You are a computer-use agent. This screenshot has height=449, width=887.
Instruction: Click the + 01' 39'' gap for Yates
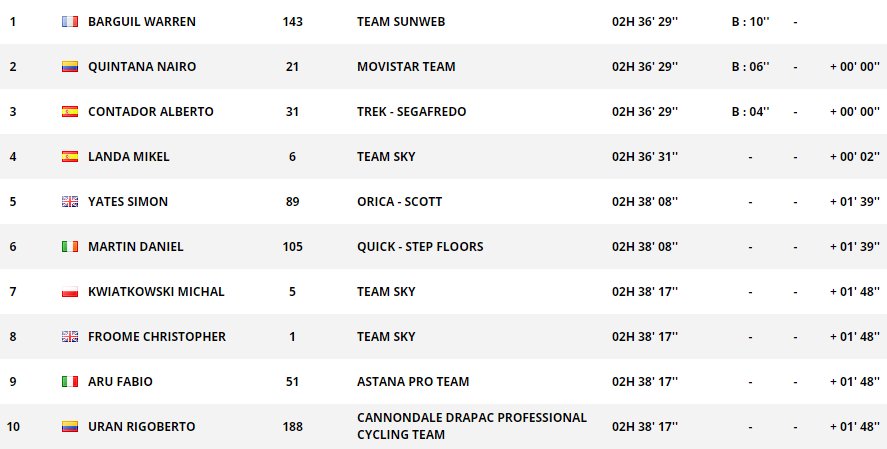854,202
